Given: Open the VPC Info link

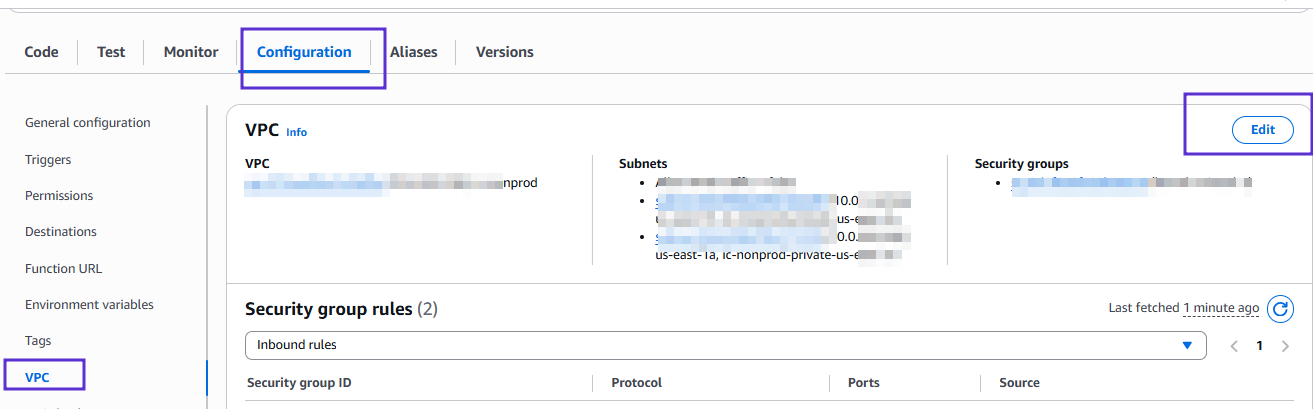Looking at the screenshot, I should [297, 132].
